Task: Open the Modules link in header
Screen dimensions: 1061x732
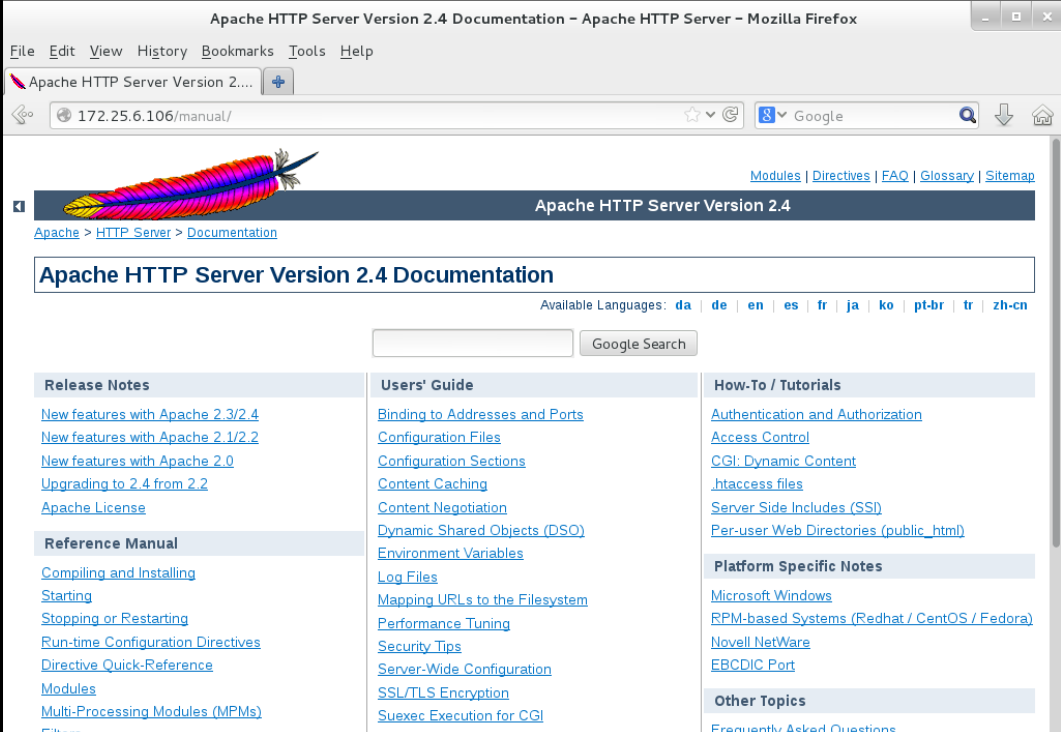Action: 775,175
